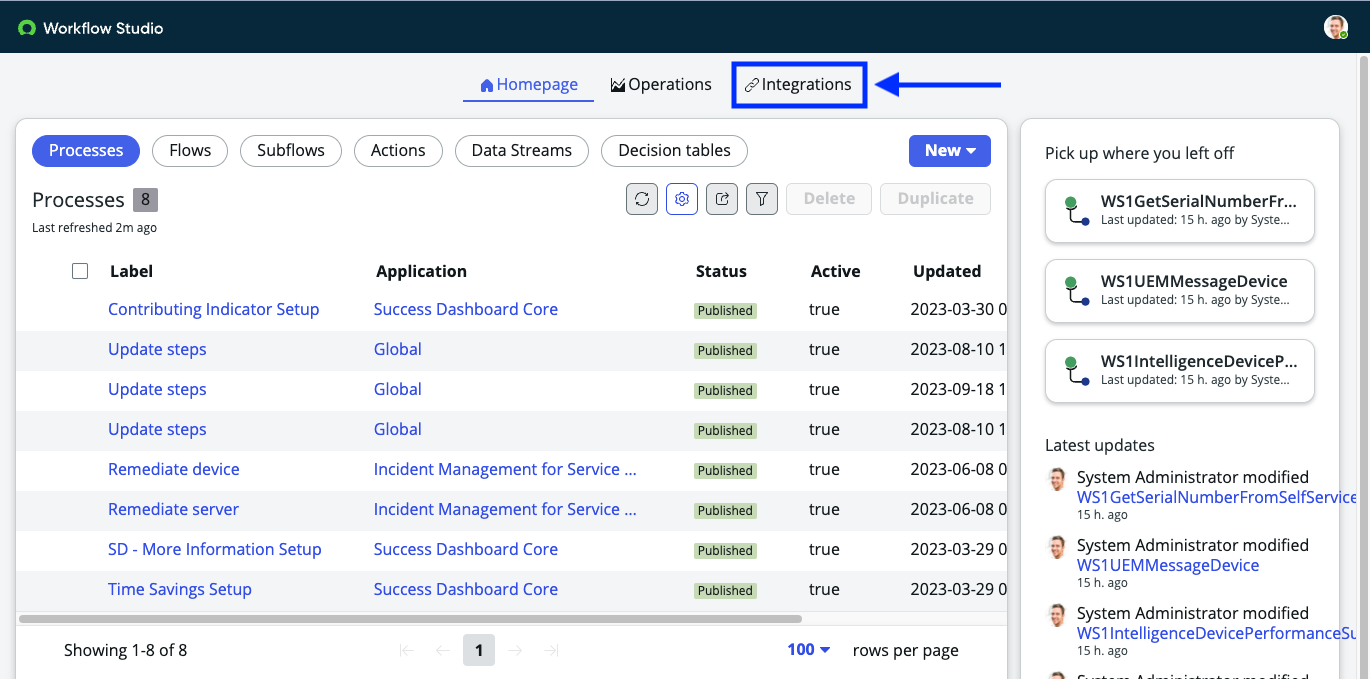The height and width of the screenshot is (679, 1370).
Task: Go to the first page of results
Action: click(407, 649)
